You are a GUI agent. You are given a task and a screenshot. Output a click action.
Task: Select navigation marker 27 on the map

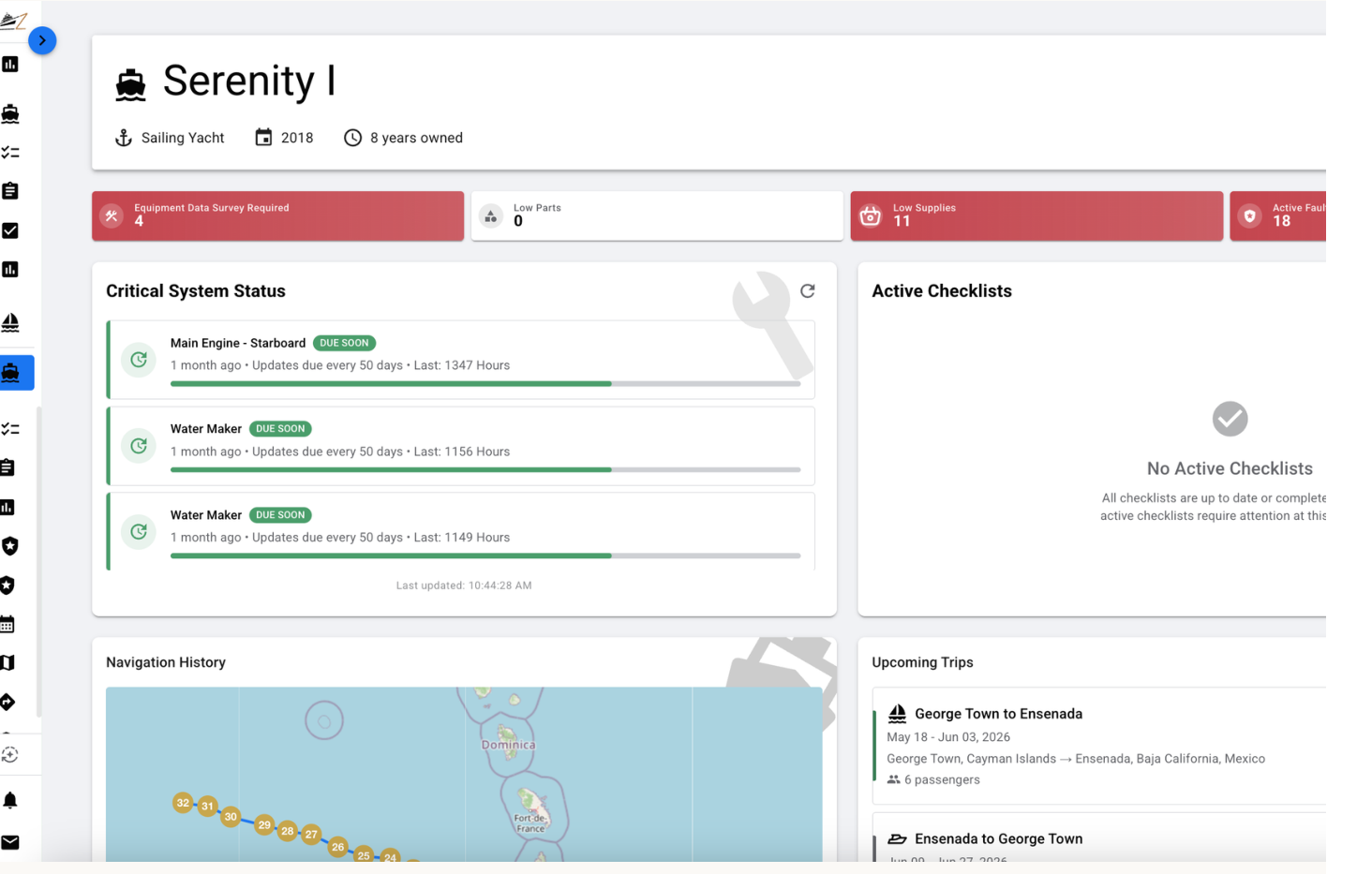click(311, 834)
